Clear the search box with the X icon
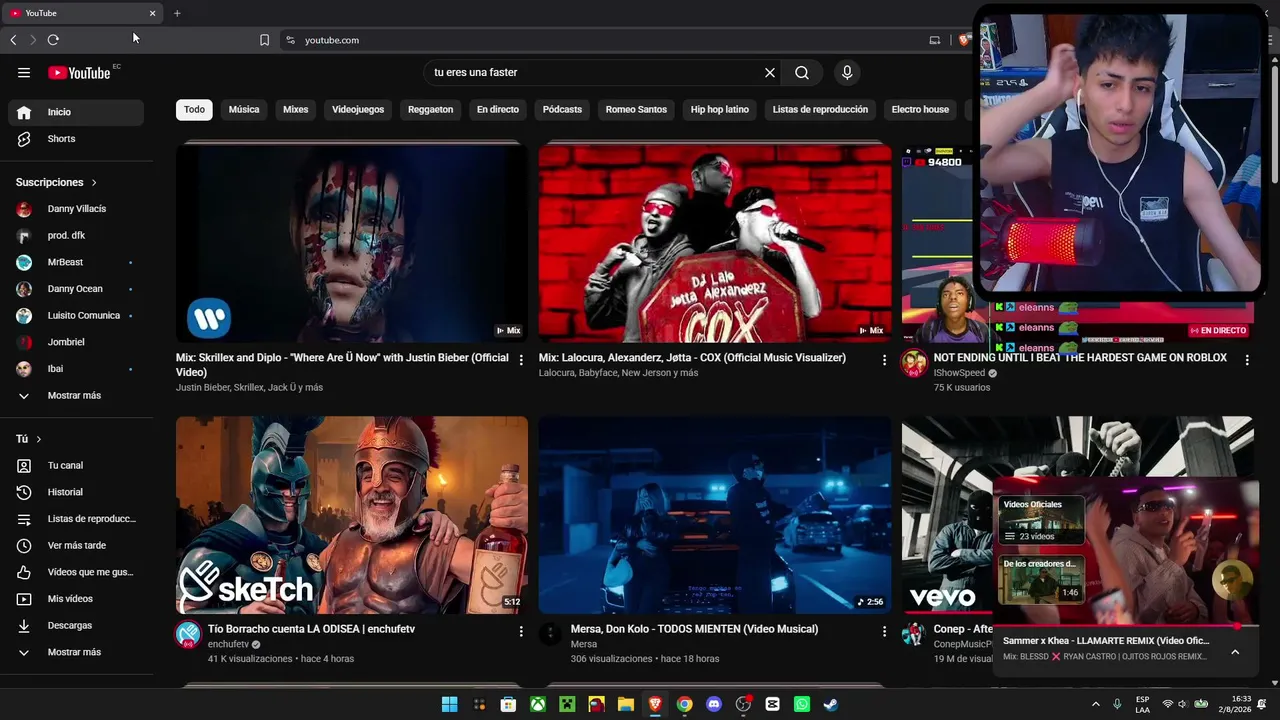 pyautogui.click(x=770, y=72)
